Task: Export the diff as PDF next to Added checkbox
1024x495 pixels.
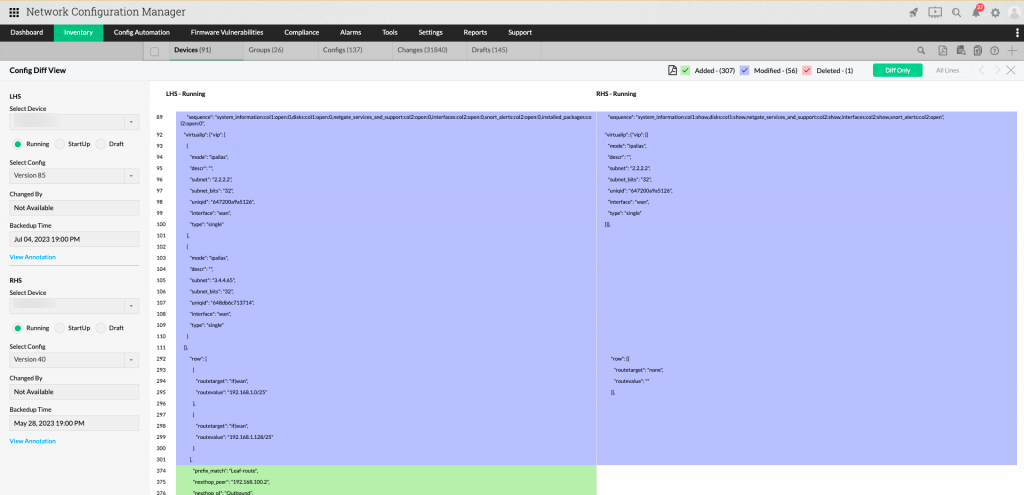Action: [x=672, y=70]
